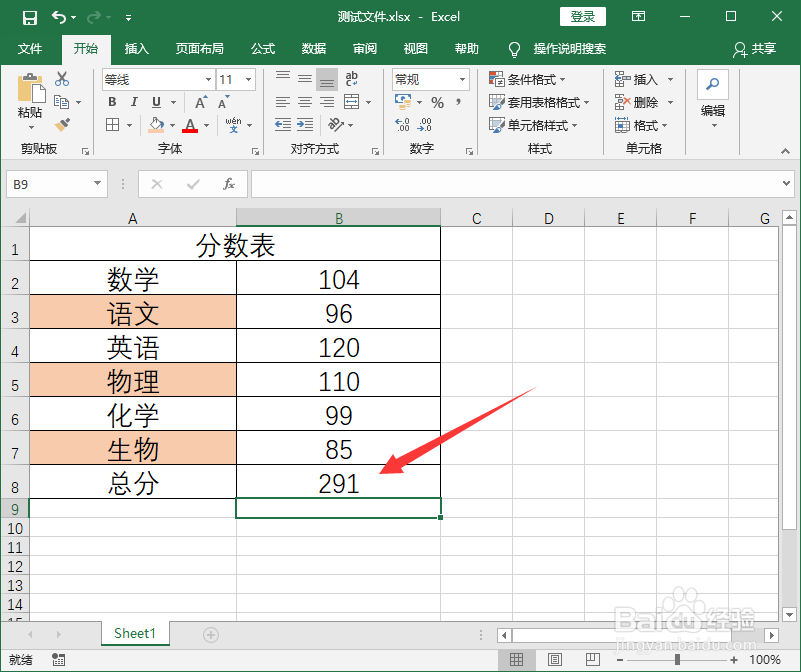
Task: Open the fill color dropdown arrow
Action: (173, 125)
